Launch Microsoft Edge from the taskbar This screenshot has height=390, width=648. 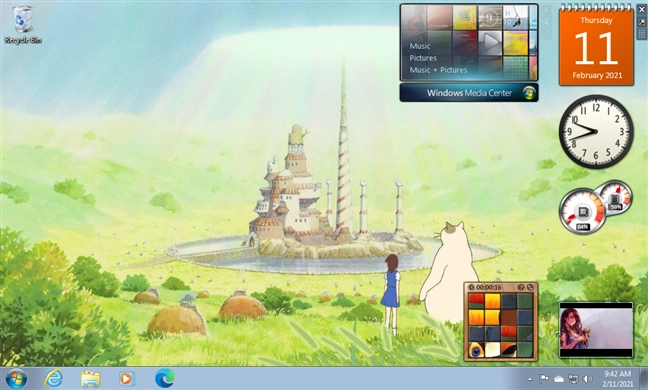[164, 378]
